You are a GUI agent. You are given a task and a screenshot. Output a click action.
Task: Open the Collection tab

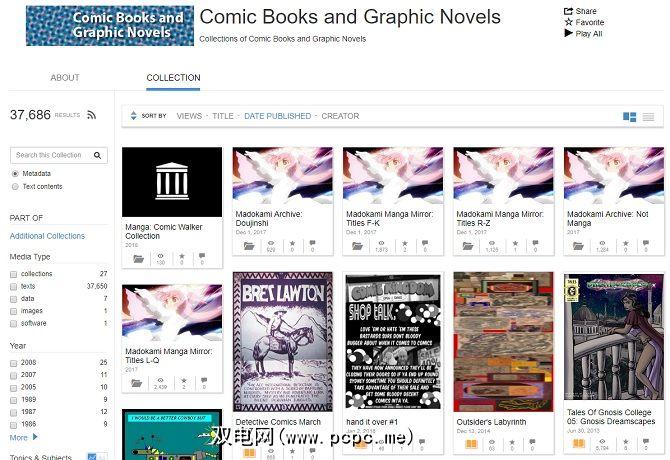pos(173,78)
